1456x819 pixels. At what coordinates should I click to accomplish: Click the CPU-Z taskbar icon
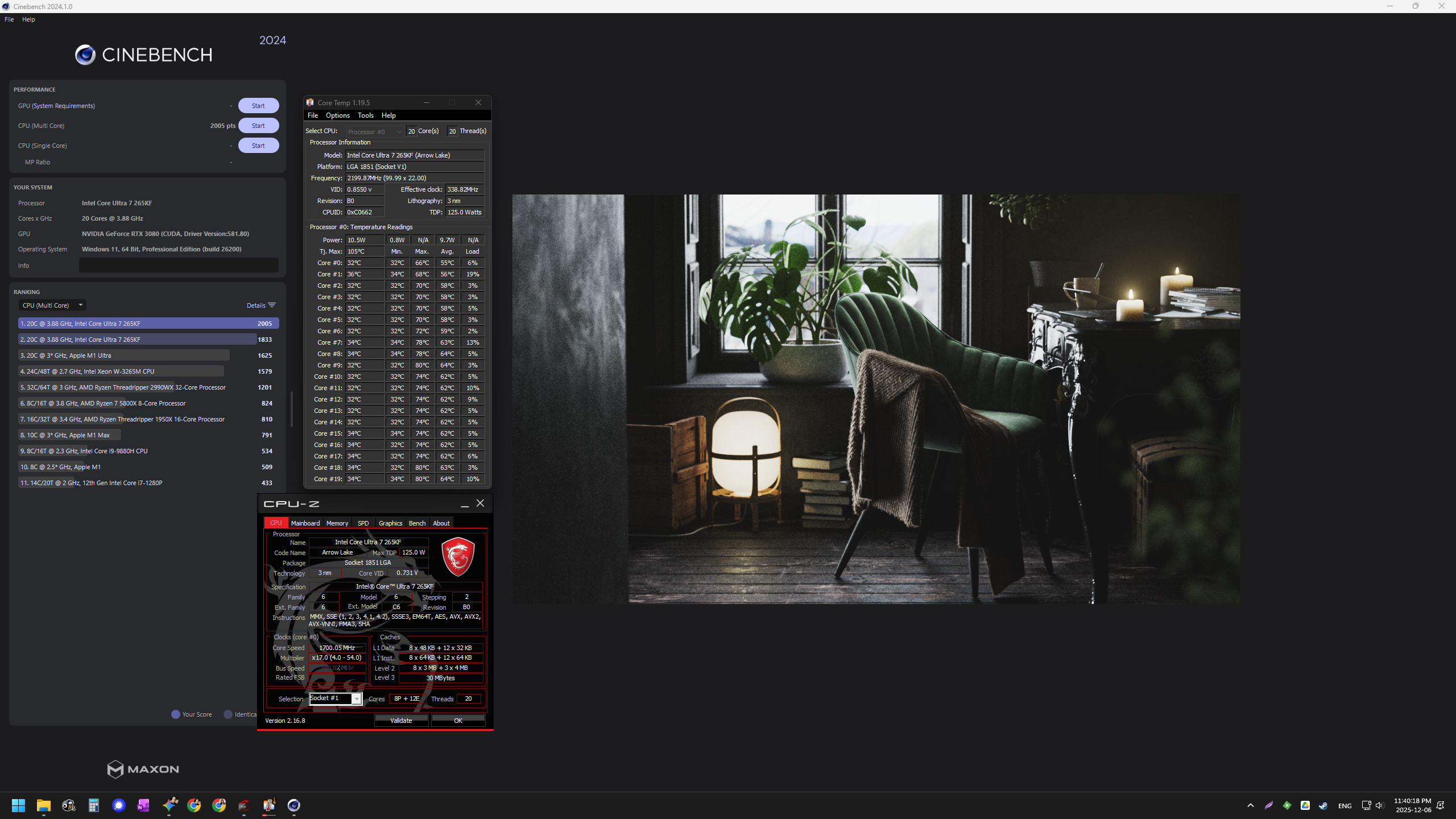(244, 805)
